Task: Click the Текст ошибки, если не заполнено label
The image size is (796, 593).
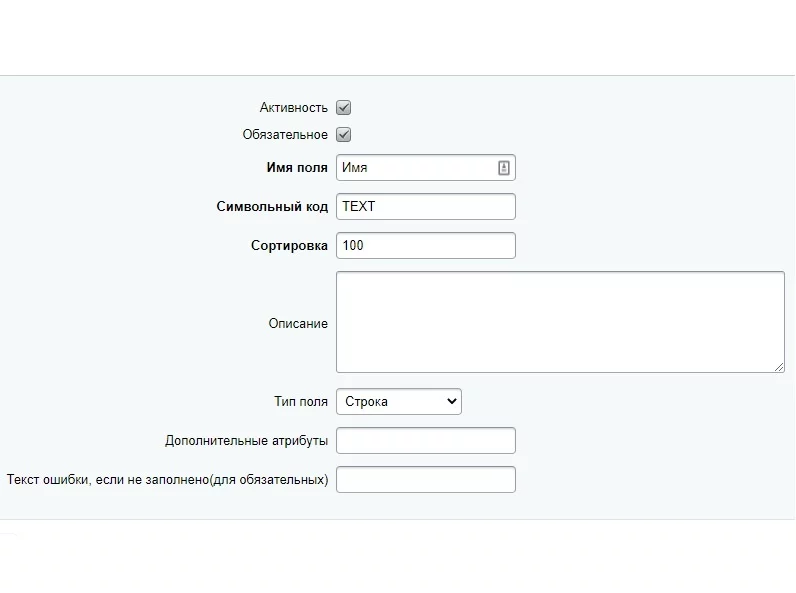Action: (x=167, y=480)
